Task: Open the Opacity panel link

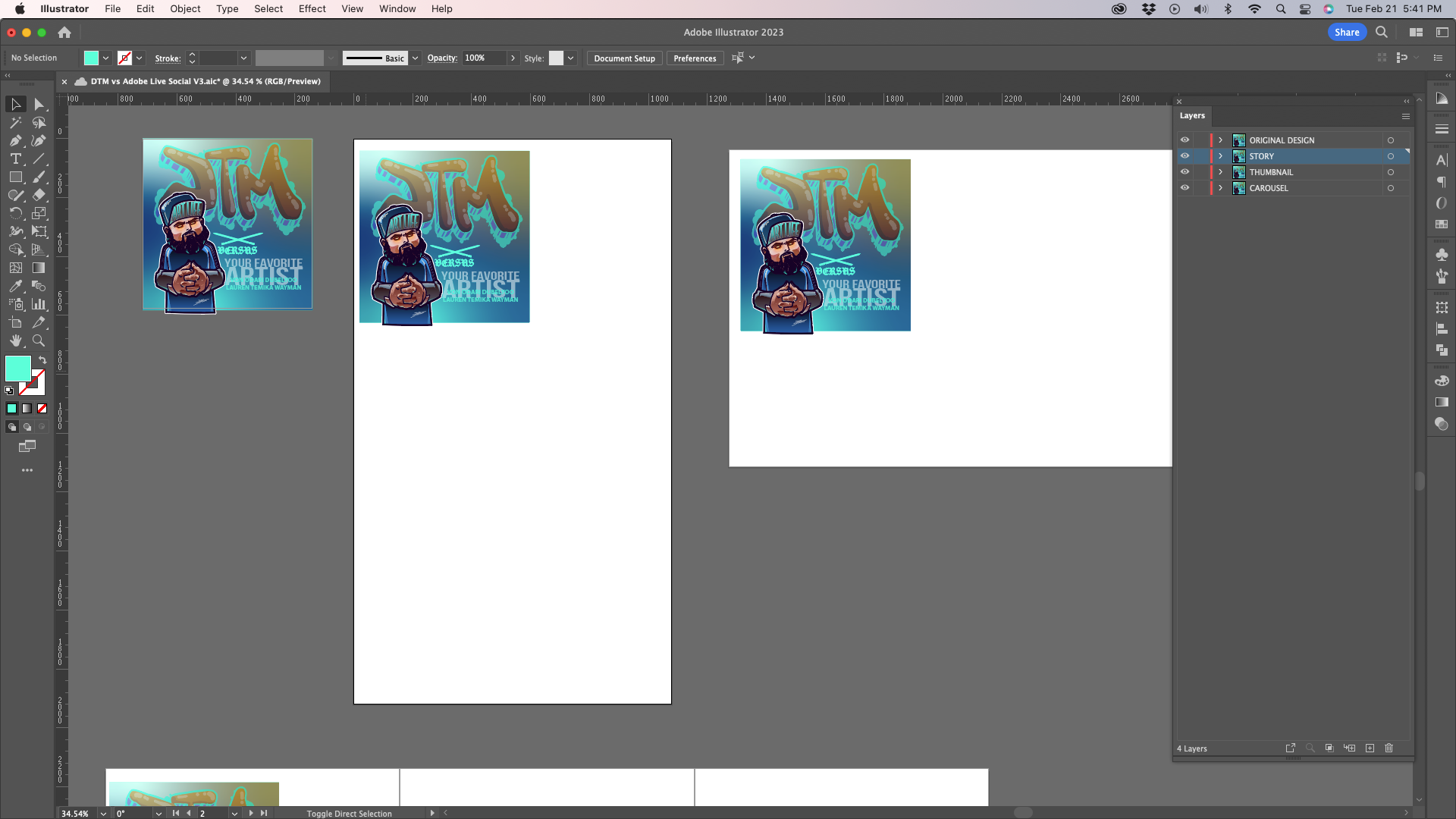Action: point(442,58)
